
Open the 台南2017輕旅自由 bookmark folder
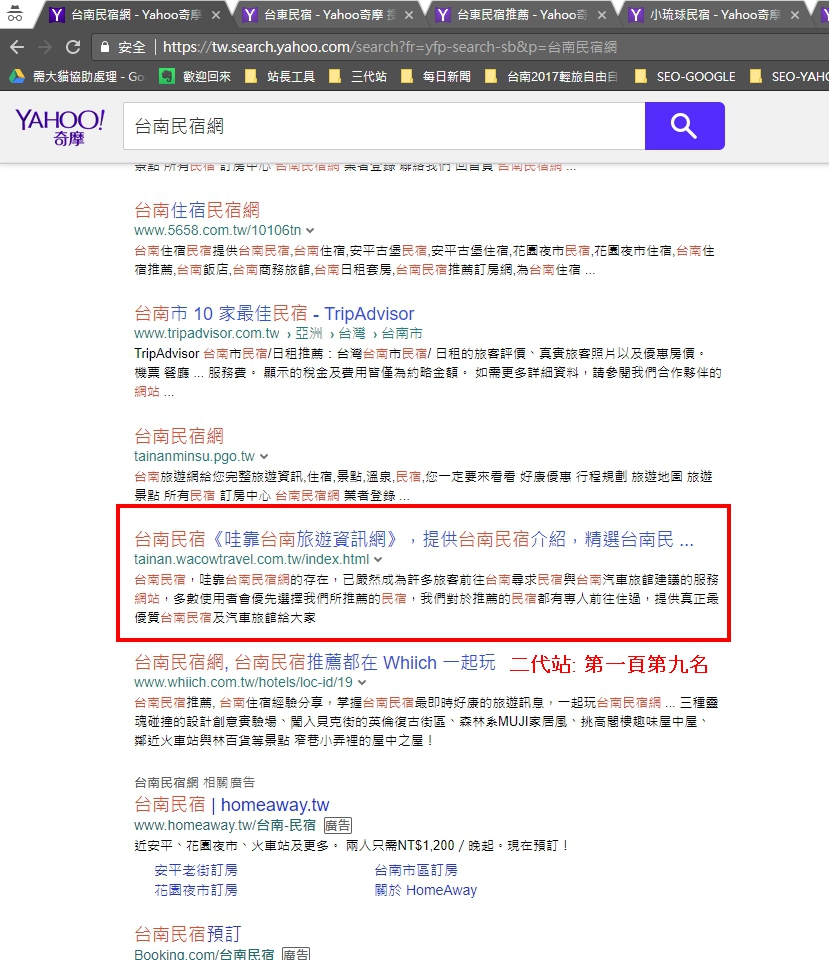(551, 77)
